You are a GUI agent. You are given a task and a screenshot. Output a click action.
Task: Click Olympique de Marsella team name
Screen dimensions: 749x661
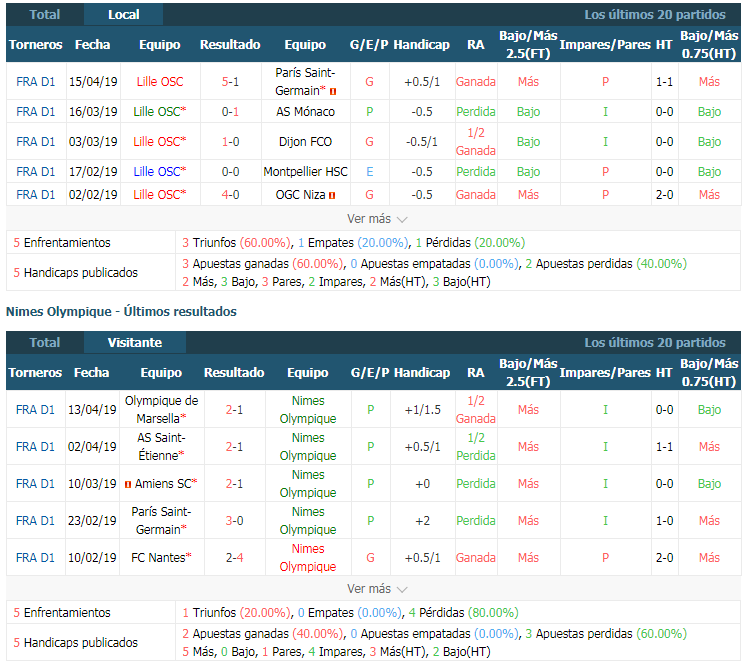(x=160, y=410)
